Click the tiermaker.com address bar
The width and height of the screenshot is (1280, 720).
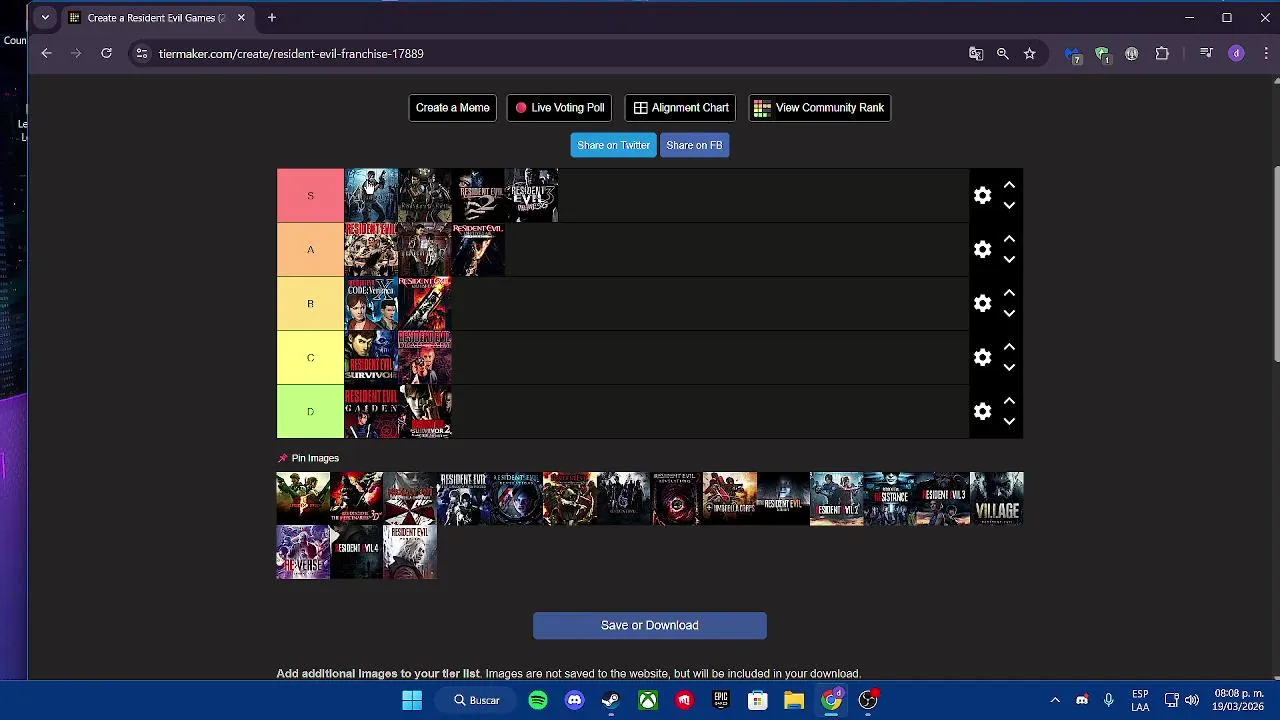coord(550,53)
